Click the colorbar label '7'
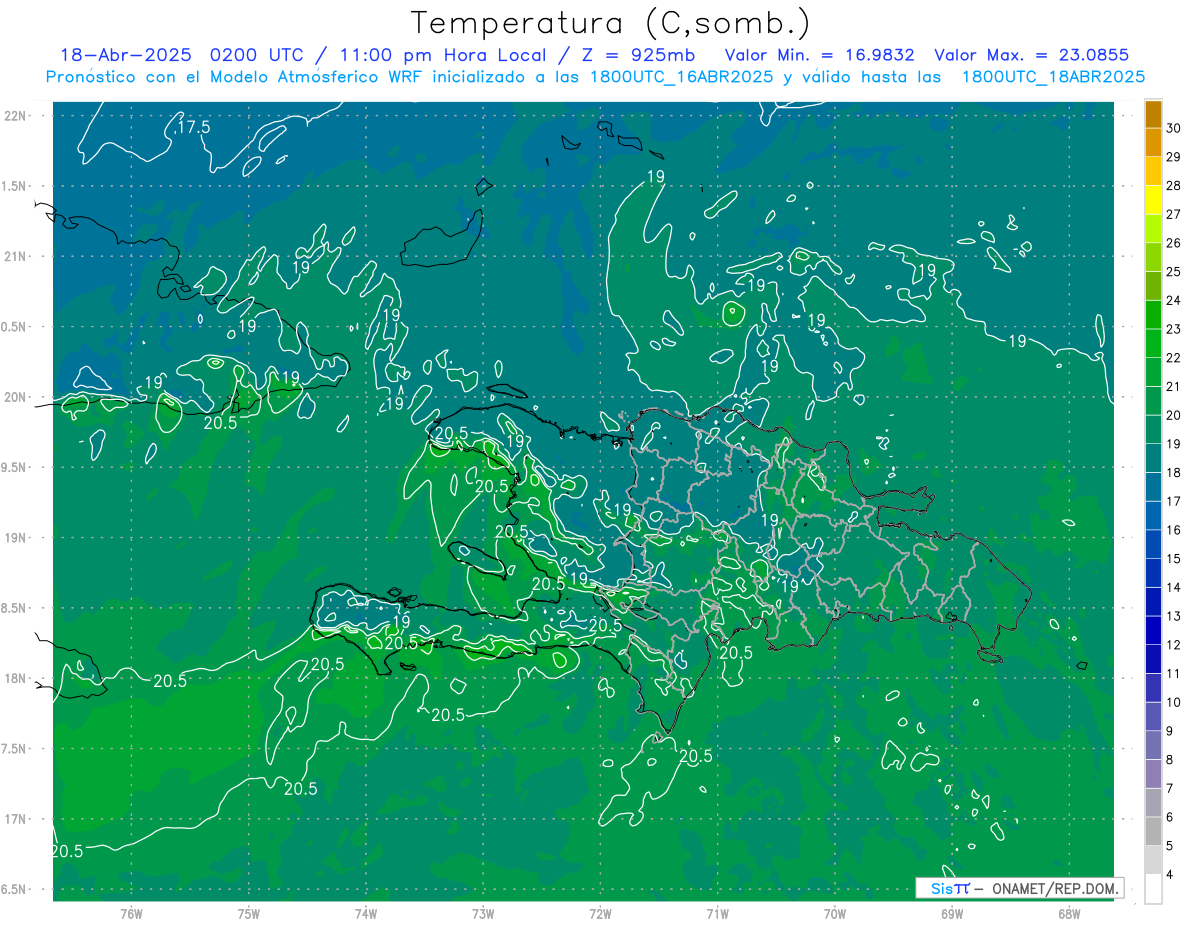 pyautogui.click(x=1171, y=788)
